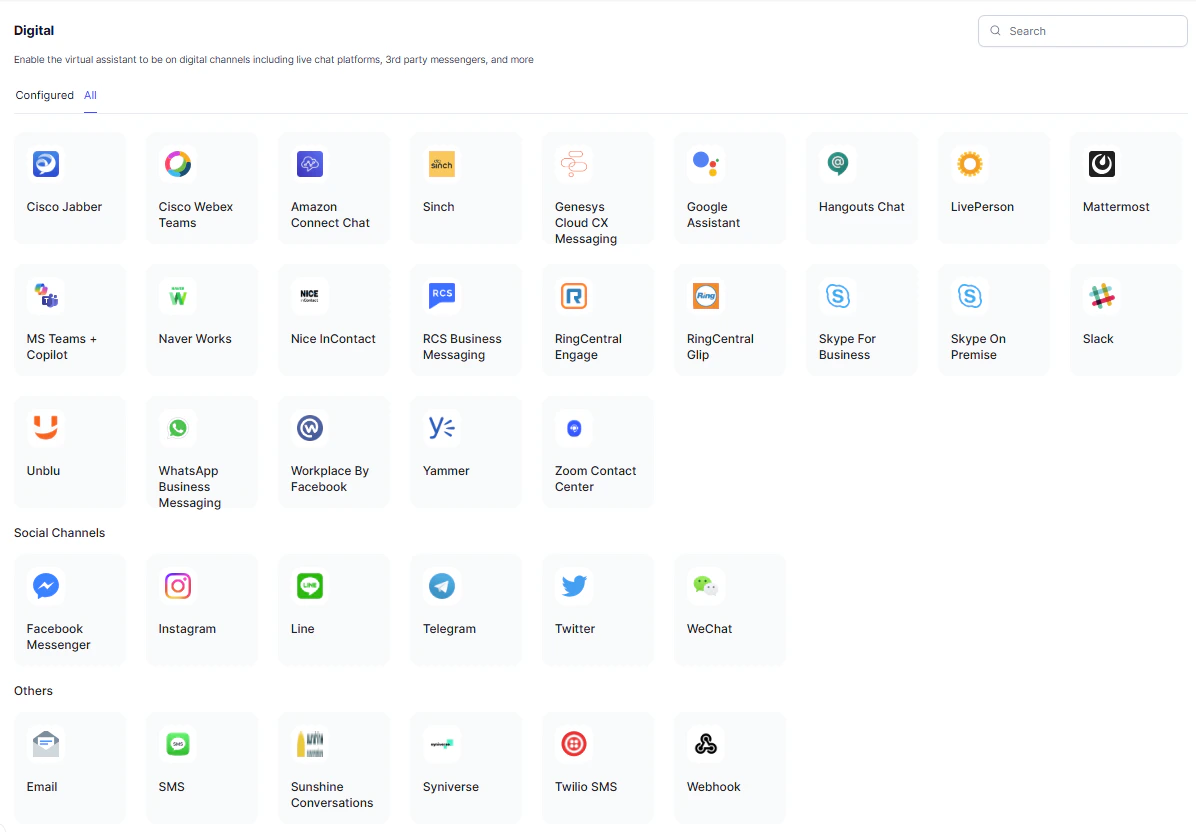The image size is (1196, 832).
Task: Open the MS Teams + Copilot icon
Action: click(46, 296)
